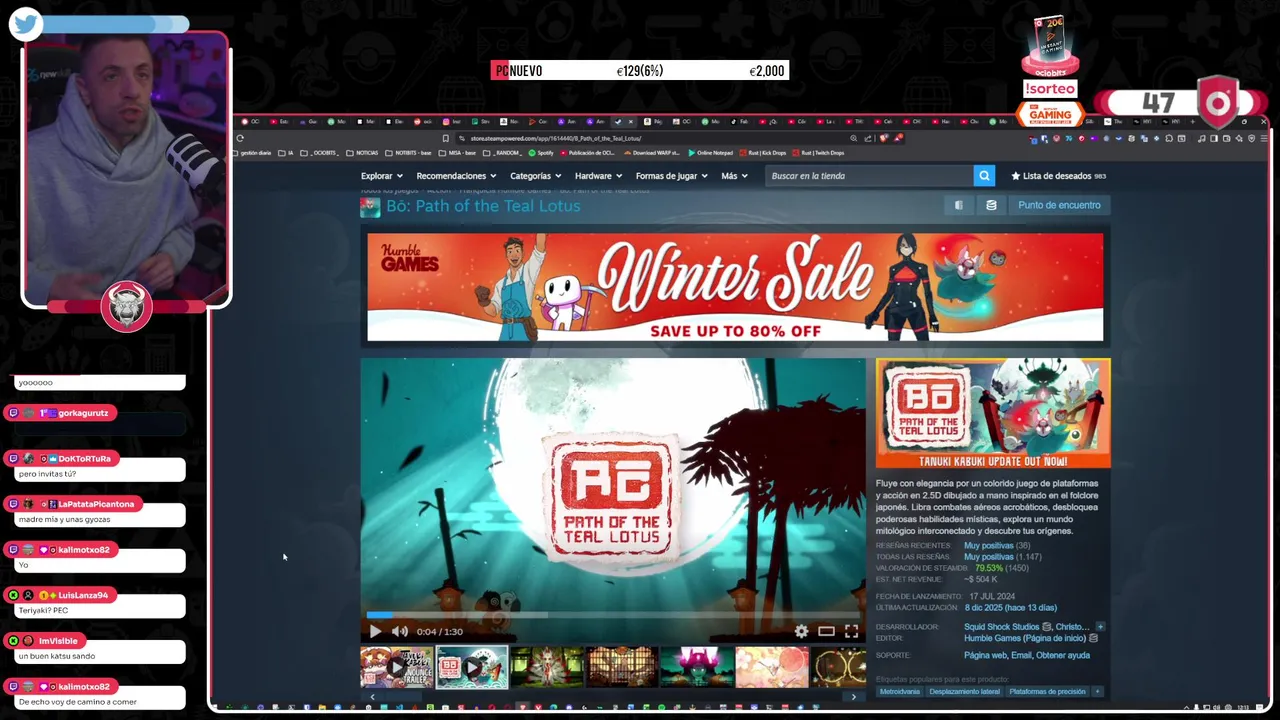Click the SteamDB database icon near title

pyautogui.click(x=991, y=205)
